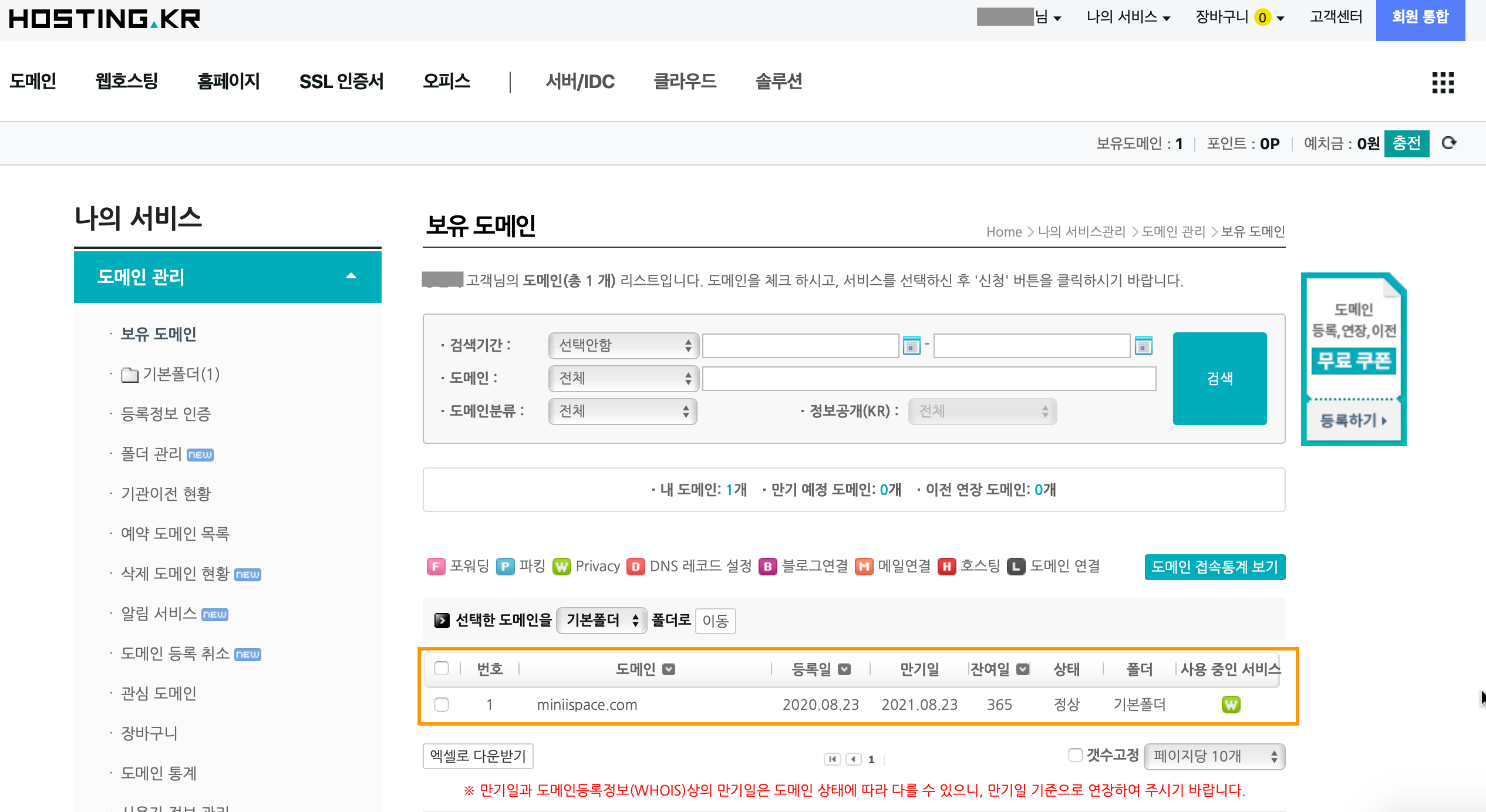This screenshot has width=1486, height=812.
Task: Open the end date calendar picker icon
Action: pos(1143,345)
